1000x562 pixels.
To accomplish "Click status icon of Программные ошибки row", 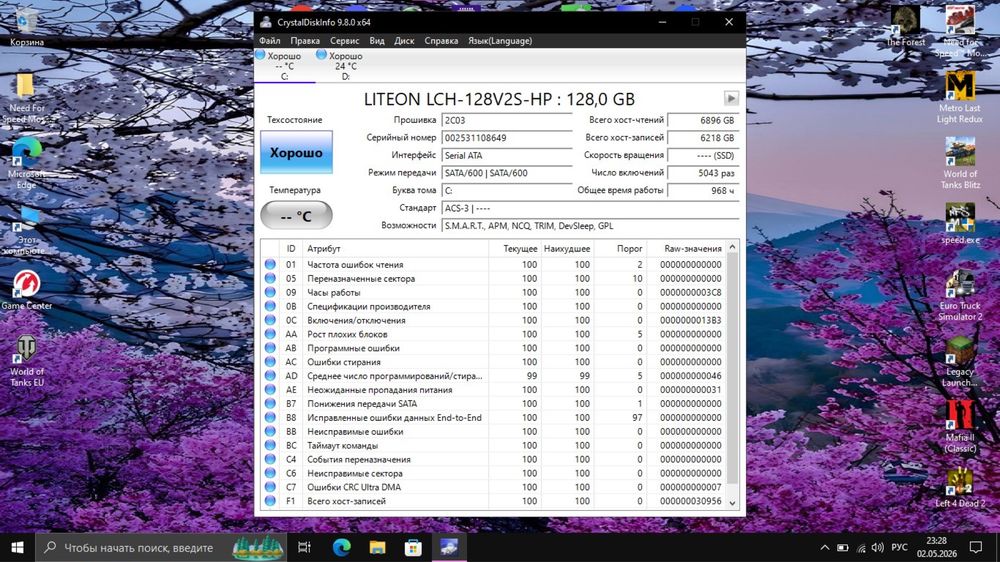I will tap(270, 348).
